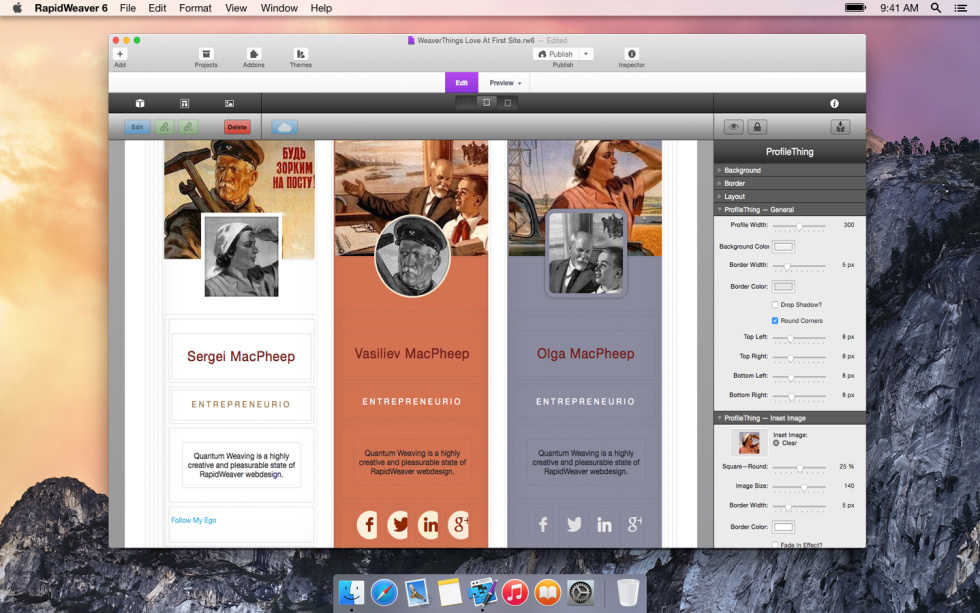Open General section Border Color swatch

[x=783, y=287]
